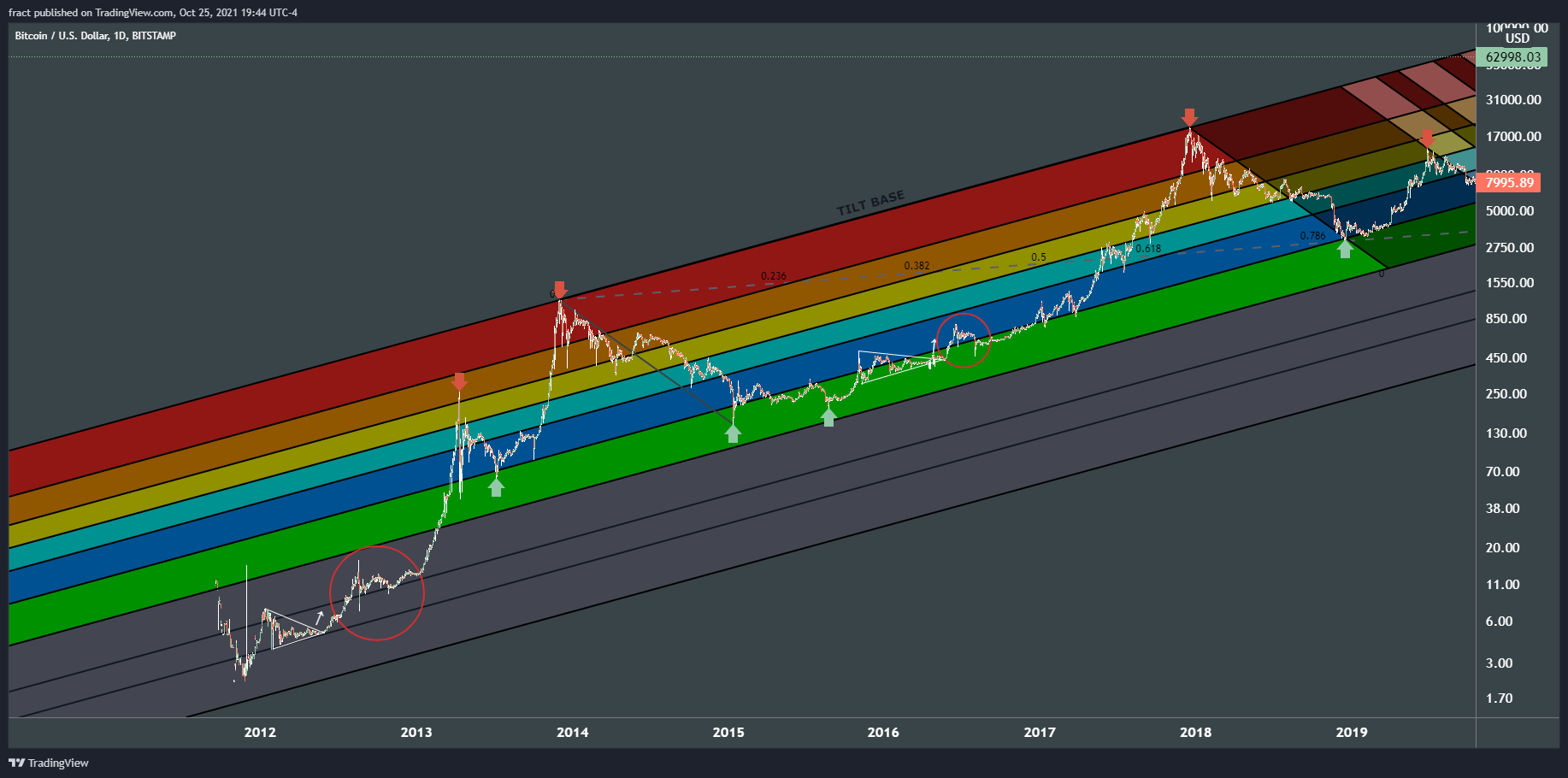Image resolution: width=1568 pixels, height=778 pixels.
Task: Click the 1.70 price axis value
Action: [1500, 698]
